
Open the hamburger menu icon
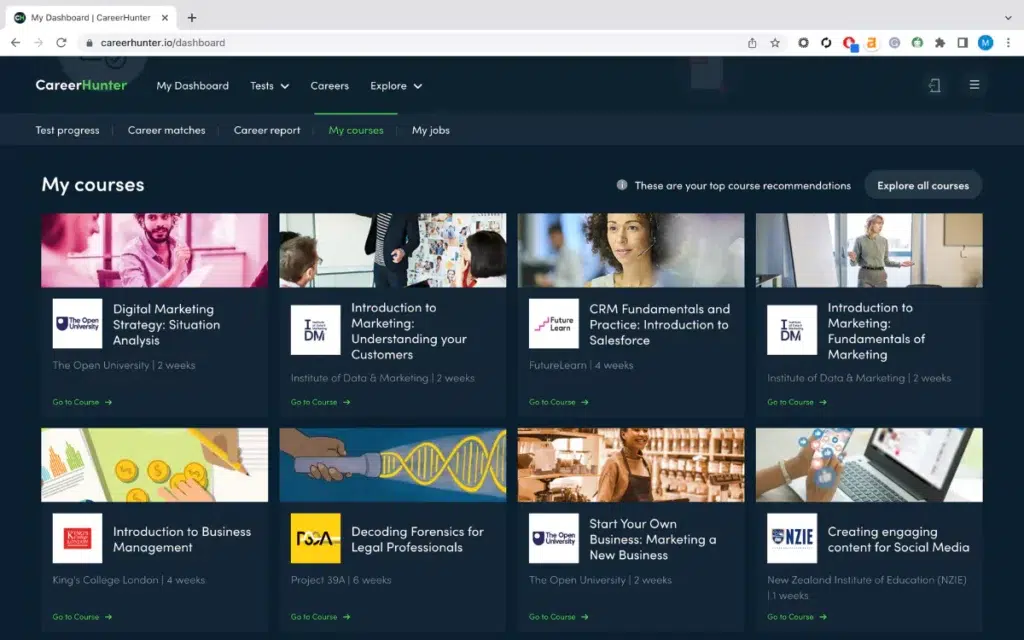tap(974, 85)
